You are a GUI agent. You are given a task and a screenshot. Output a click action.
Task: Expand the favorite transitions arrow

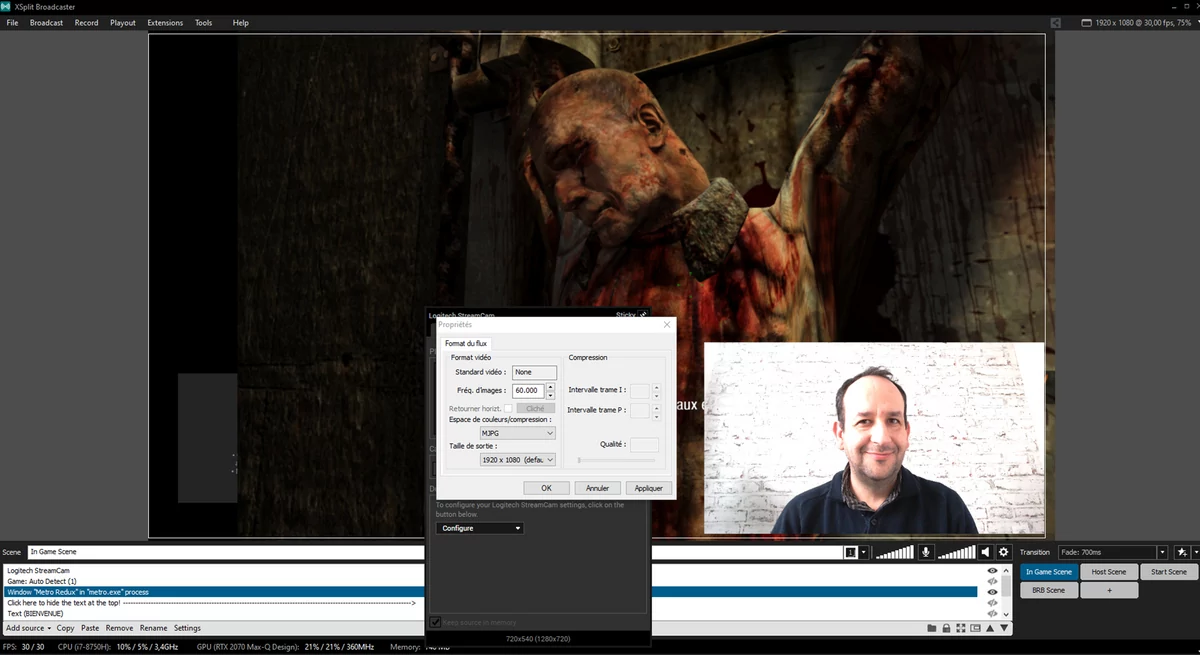pyautogui.click(x=1194, y=552)
